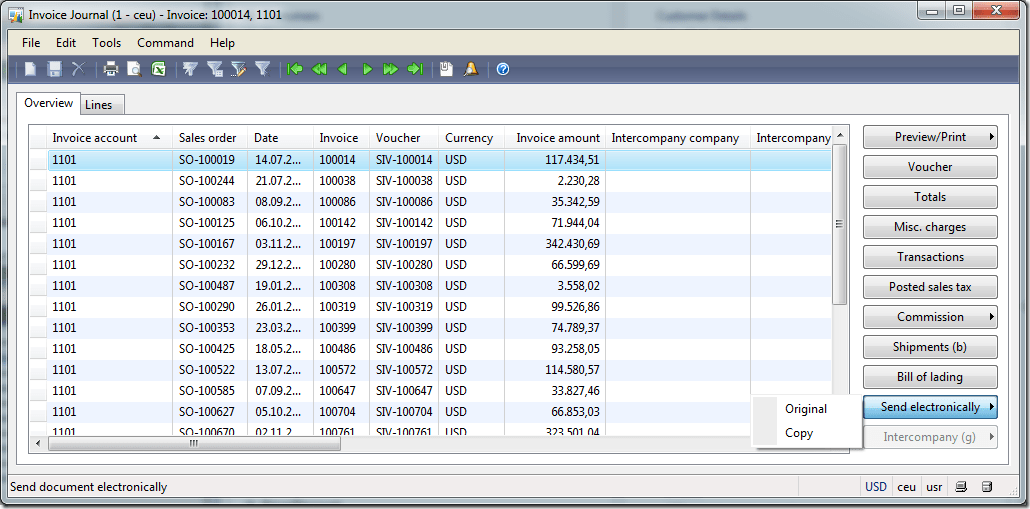1030x509 pixels.
Task: Click the Alert bell icon
Action: pyautogui.click(x=470, y=69)
